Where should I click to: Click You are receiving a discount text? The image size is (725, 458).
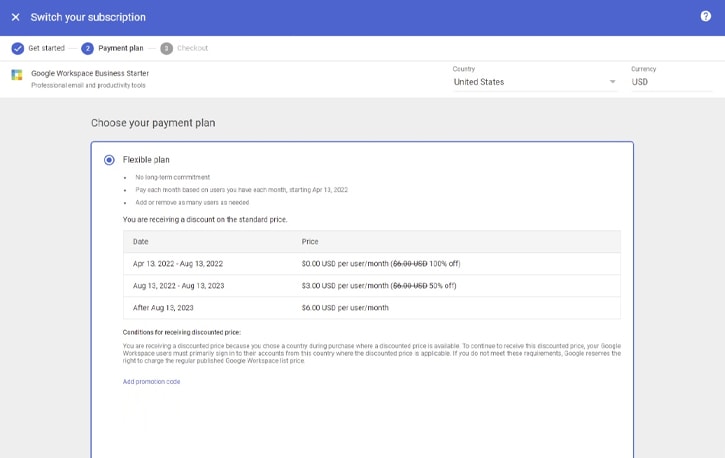point(205,220)
